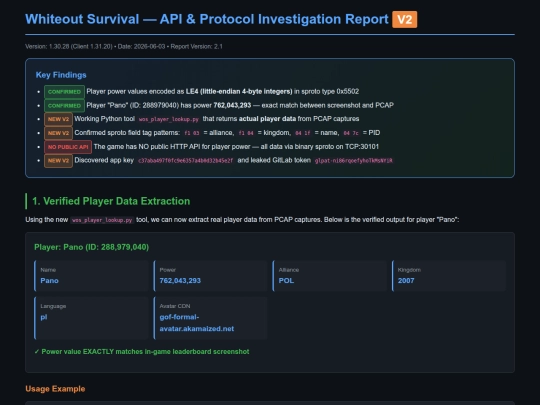Click the Power card value '762,043,293'
The height and width of the screenshot is (405, 540).
click(180, 281)
